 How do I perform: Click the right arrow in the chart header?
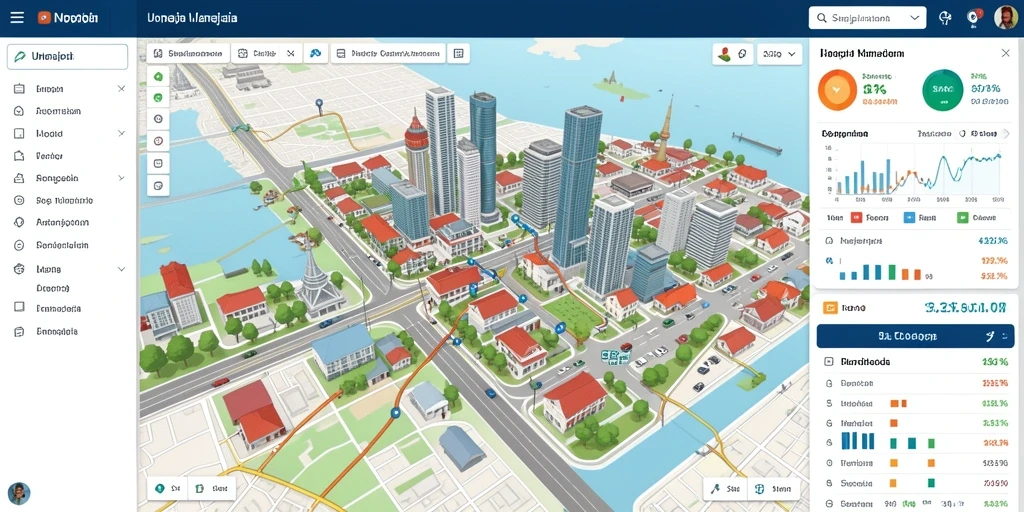coord(1004,133)
